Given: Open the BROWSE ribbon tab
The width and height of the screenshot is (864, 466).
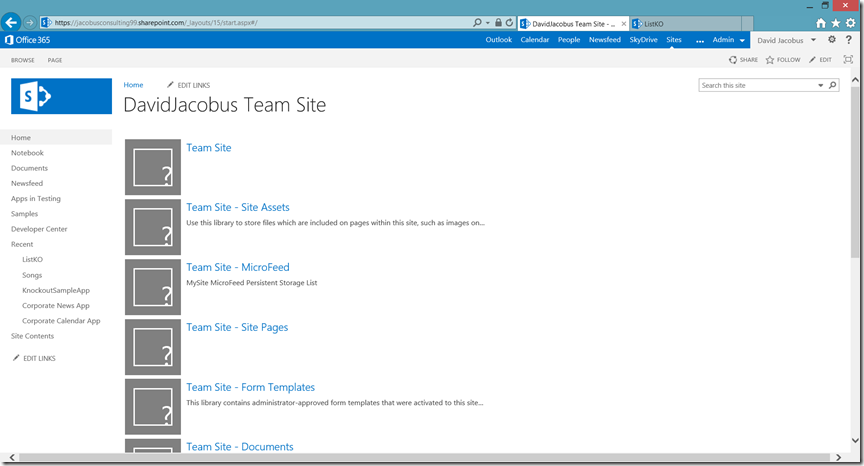Looking at the screenshot, I should tap(23, 60).
